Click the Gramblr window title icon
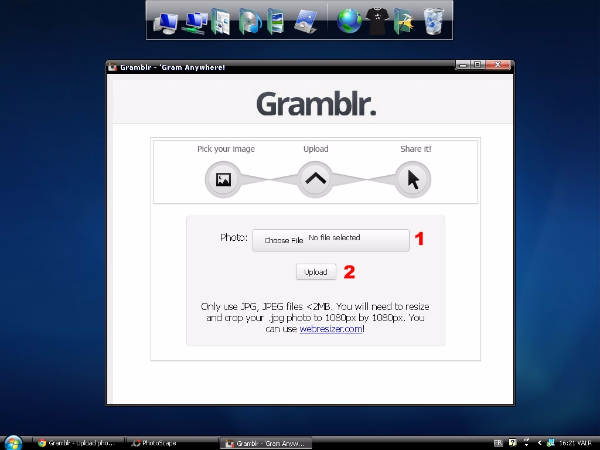Viewport: 600px width, 450px height. tap(112, 67)
